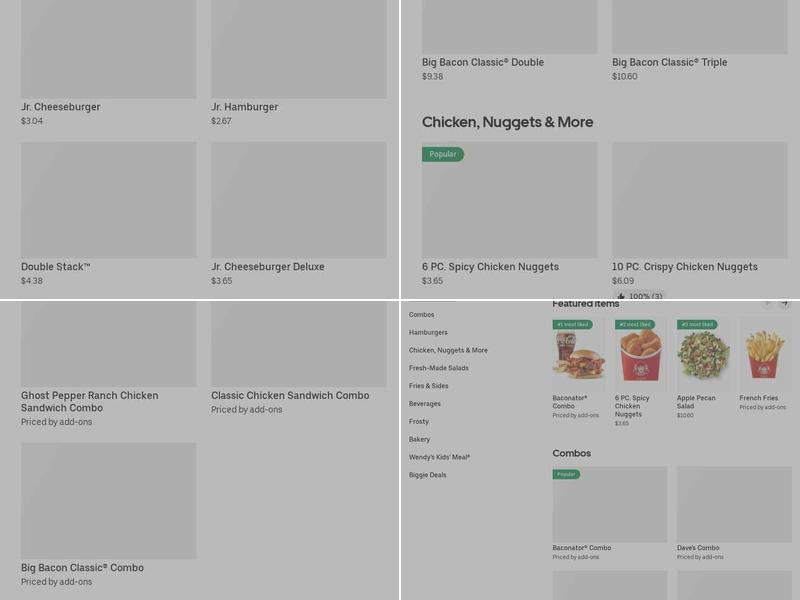The width and height of the screenshot is (800, 600).
Task: Click the $9.38 price under Big Bacon Classic Double
Action: click(x=432, y=77)
